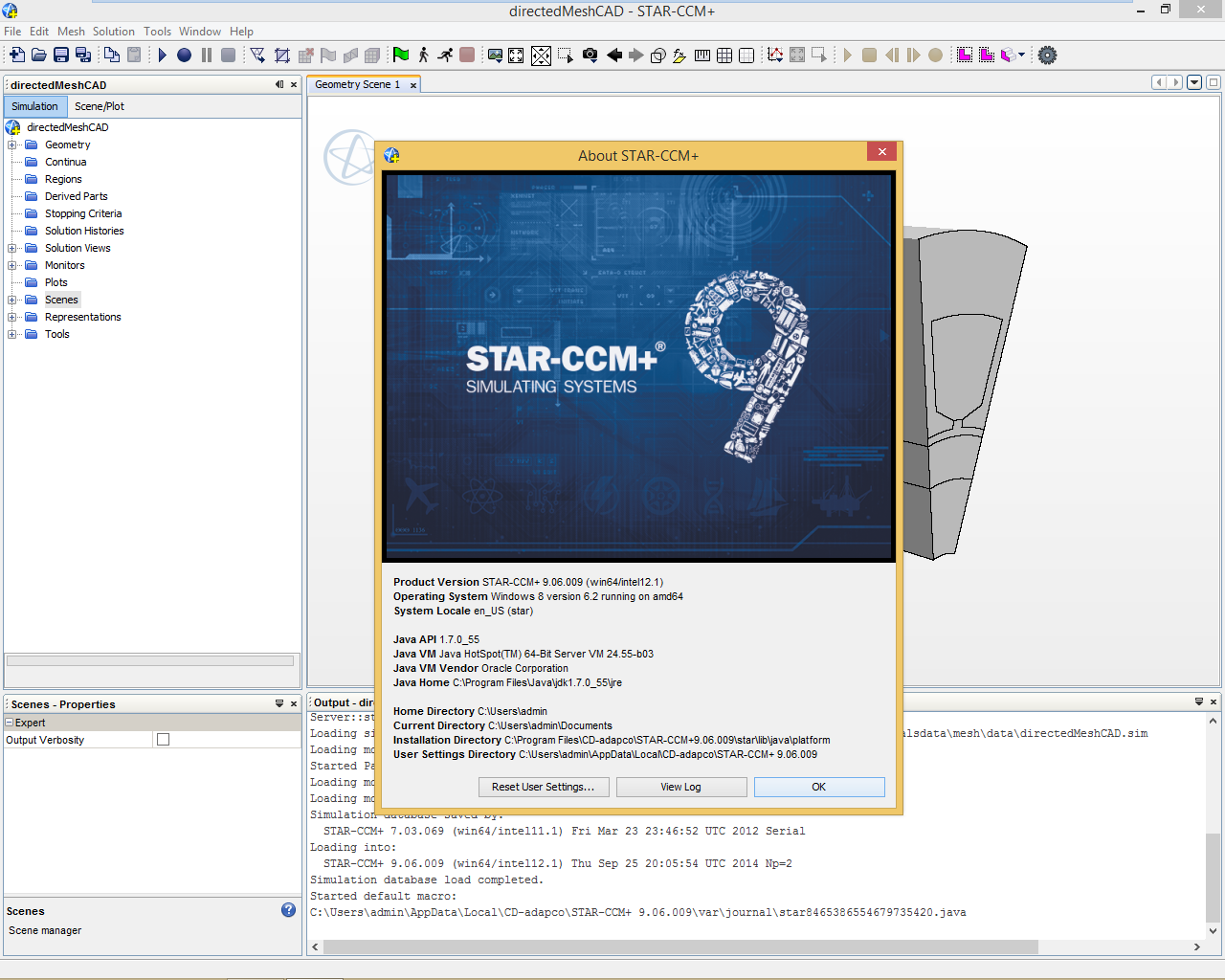Expand the Tools tree node
The image size is (1225, 980).
11,335
